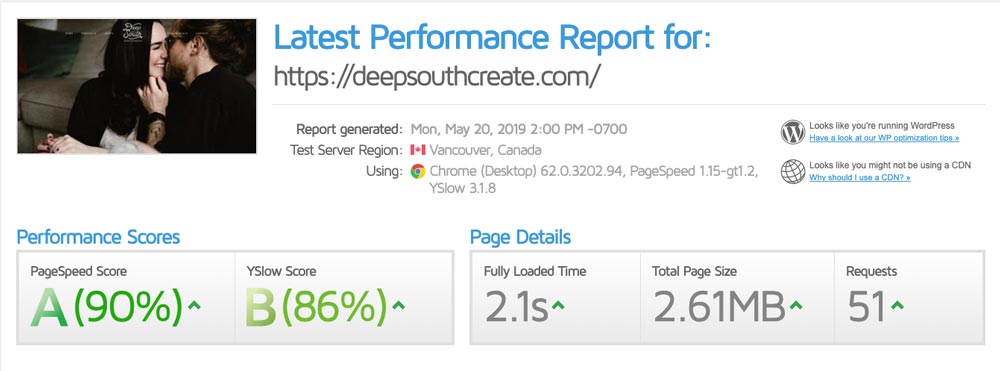The width and height of the screenshot is (1000, 371).
Task: Click the WordPress logo icon
Action: tap(793, 132)
